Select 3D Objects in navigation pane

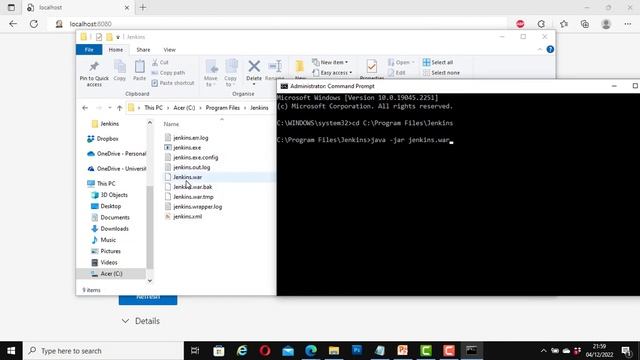click(114, 195)
